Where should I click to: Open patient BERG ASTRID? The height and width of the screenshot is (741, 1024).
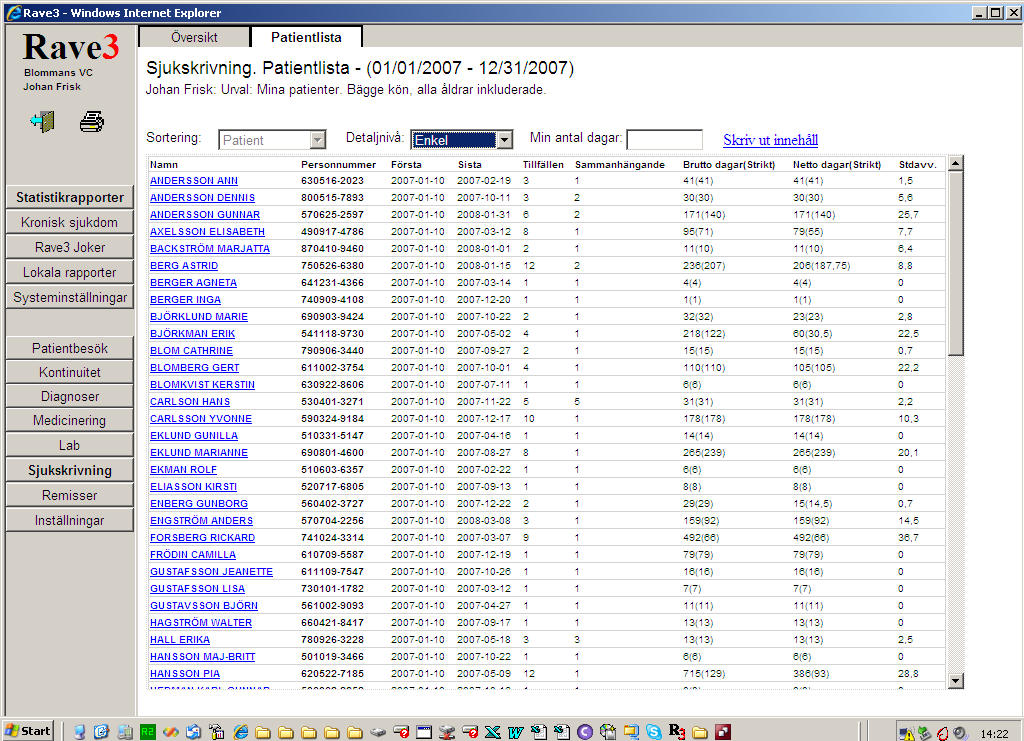(x=184, y=266)
